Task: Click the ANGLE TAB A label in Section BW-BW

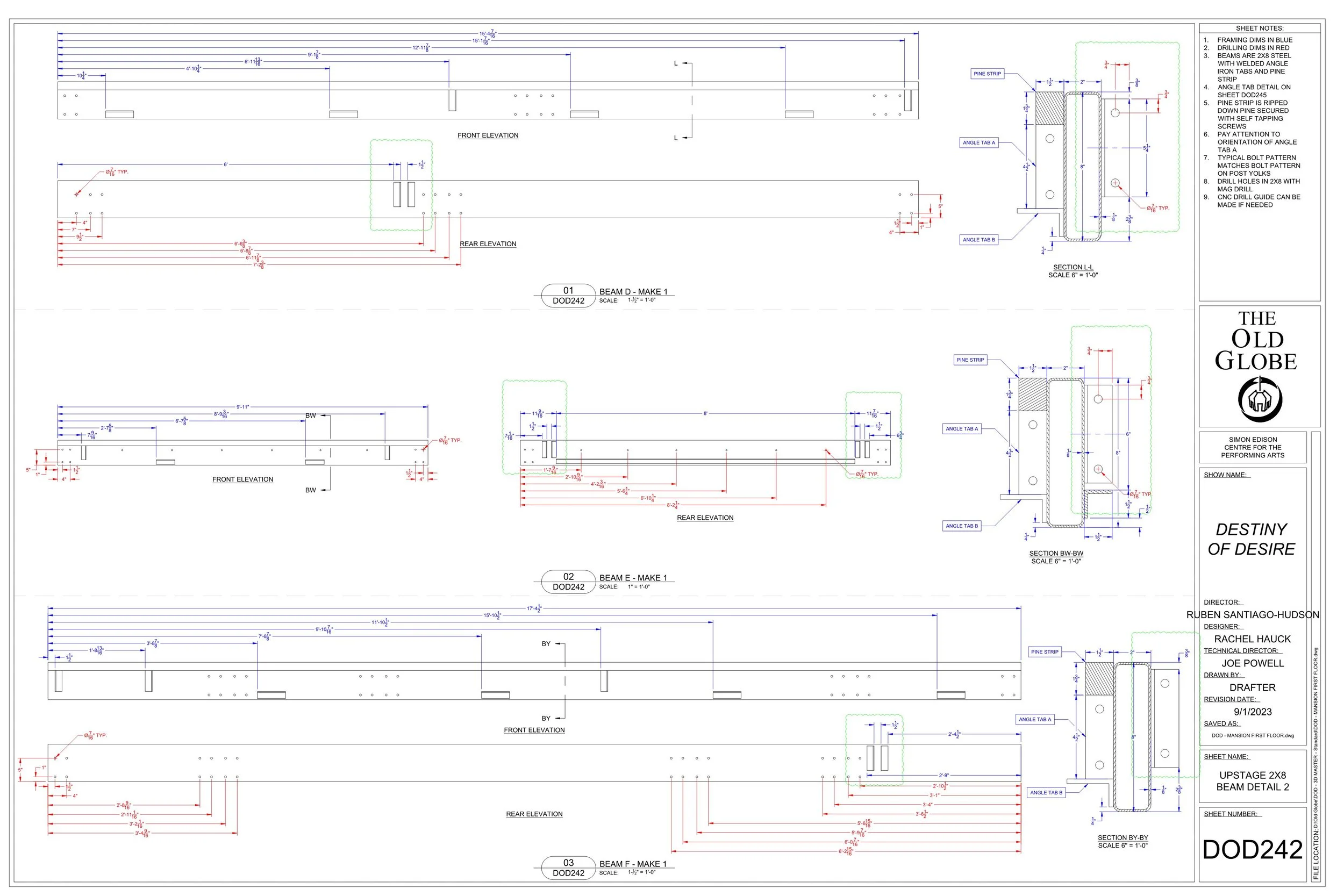Action: 962,428
